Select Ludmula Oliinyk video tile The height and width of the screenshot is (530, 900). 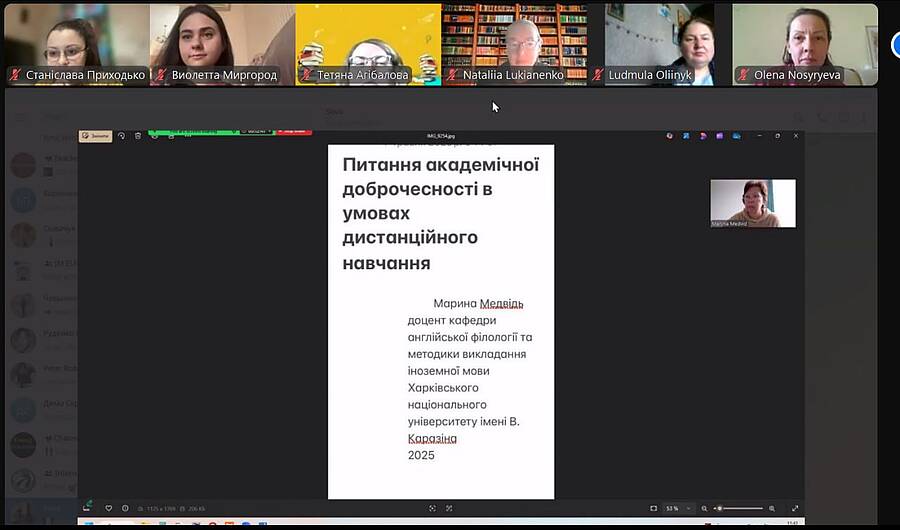(x=660, y=45)
